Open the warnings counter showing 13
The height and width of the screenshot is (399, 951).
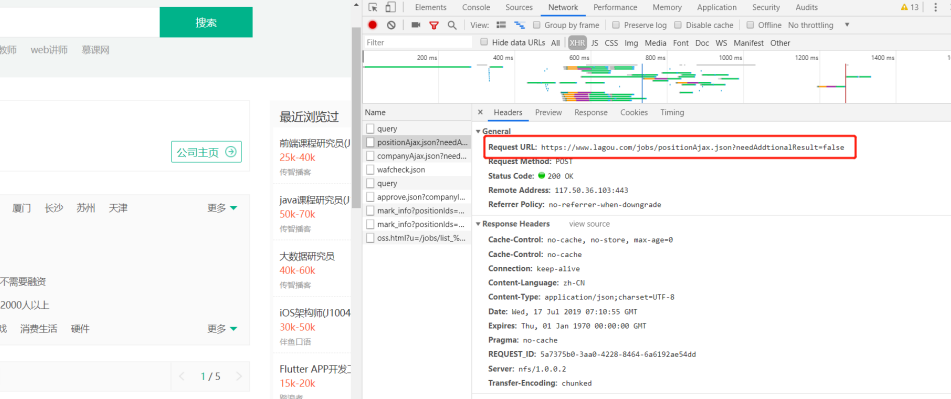pyautogui.click(x=909, y=7)
